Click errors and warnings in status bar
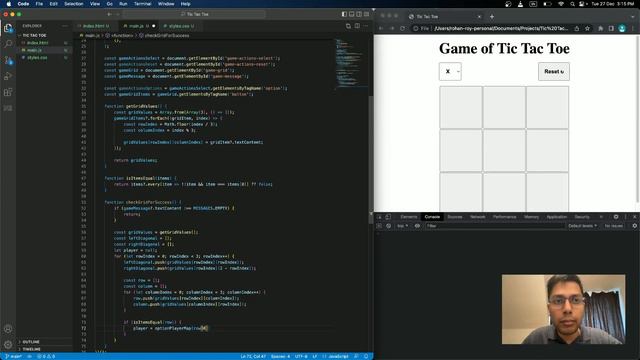This screenshot has width=640, height=360. pos(46,356)
